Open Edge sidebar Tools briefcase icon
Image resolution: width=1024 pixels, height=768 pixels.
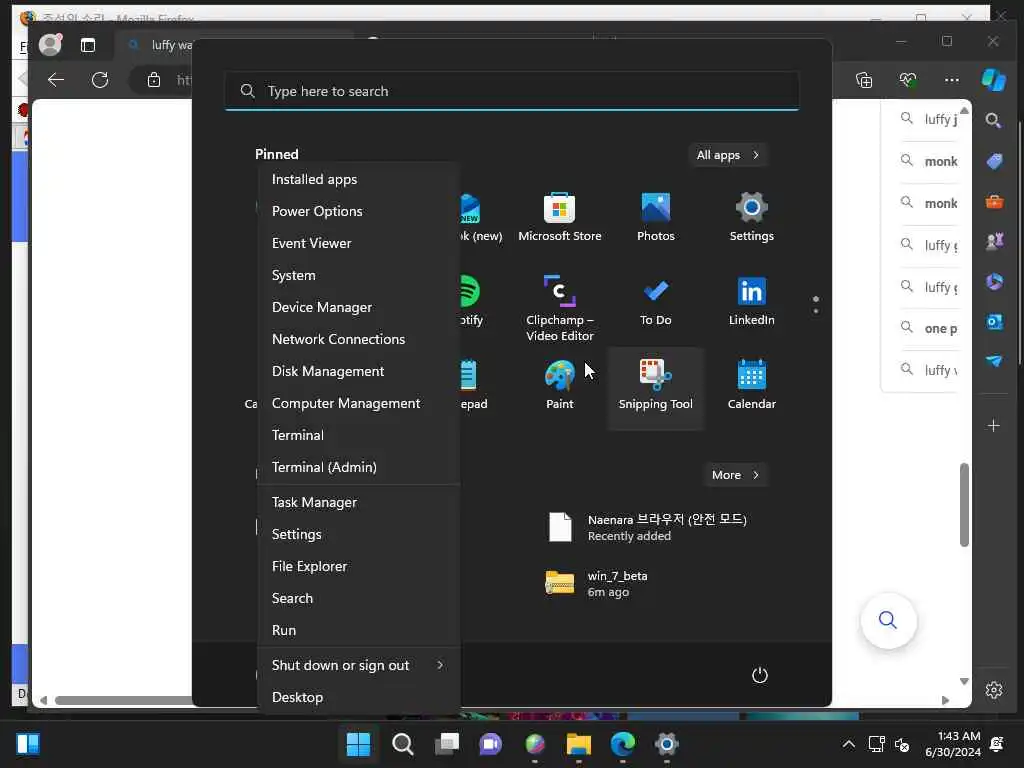(994, 201)
